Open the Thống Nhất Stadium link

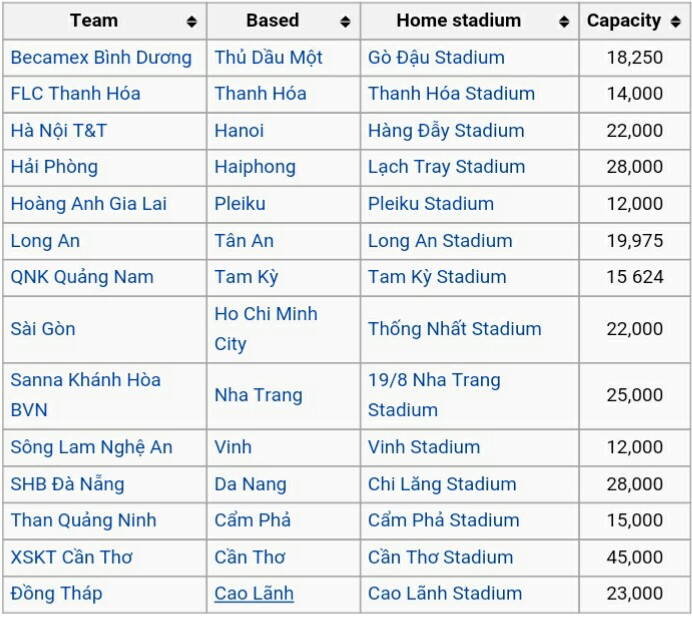pos(455,329)
